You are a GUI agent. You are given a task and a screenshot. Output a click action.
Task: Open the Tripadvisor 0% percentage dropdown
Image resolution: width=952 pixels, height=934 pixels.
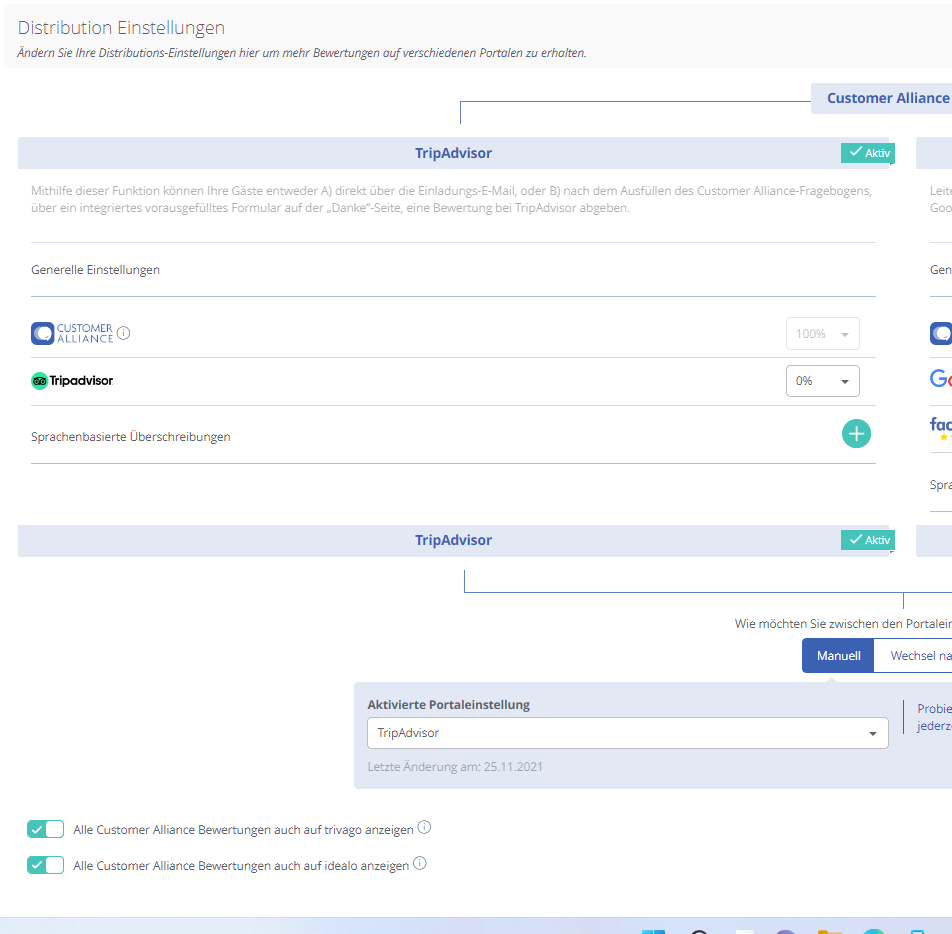click(823, 381)
